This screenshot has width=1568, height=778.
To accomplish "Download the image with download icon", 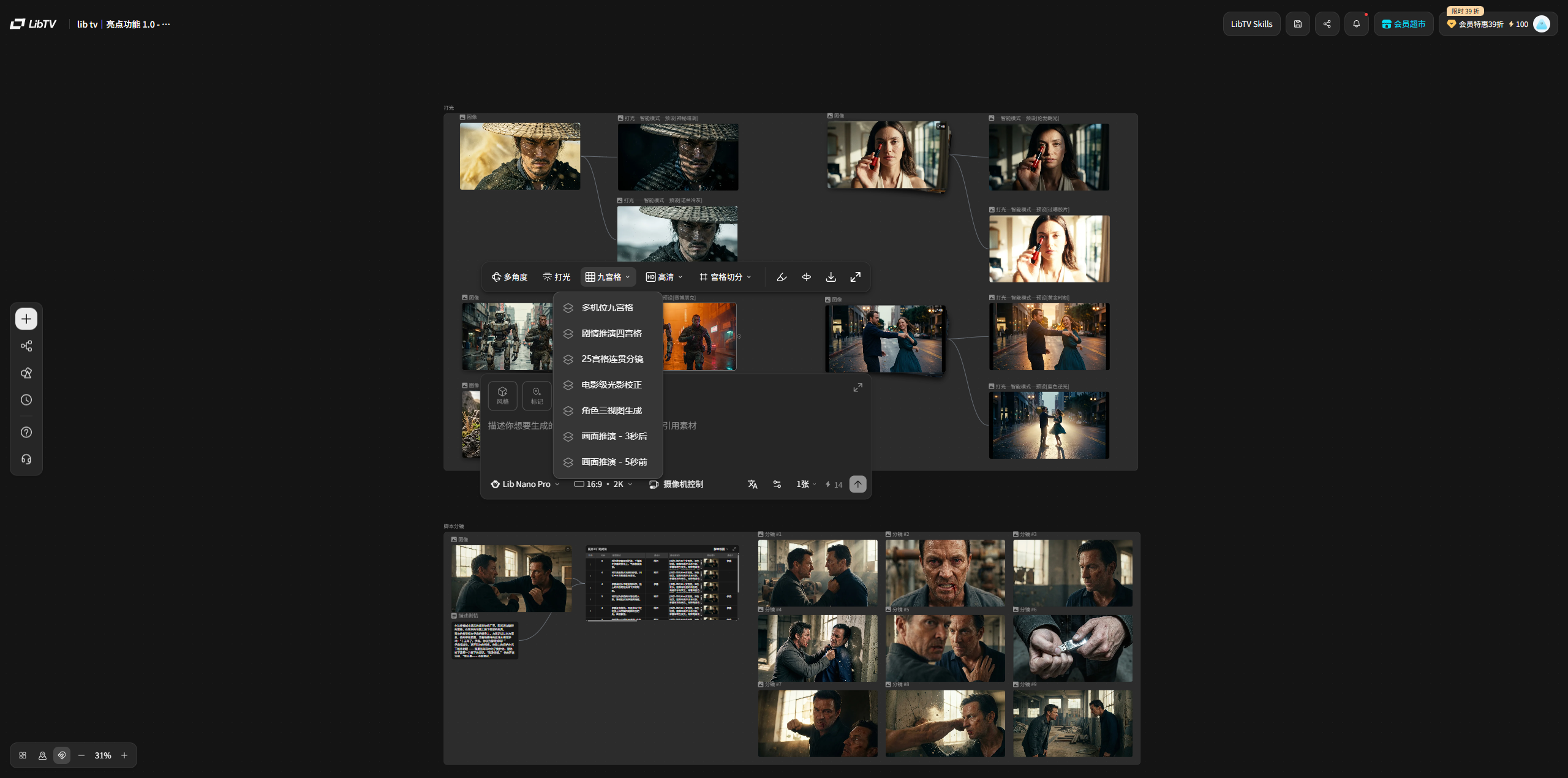I will click(x=831, y=277).
